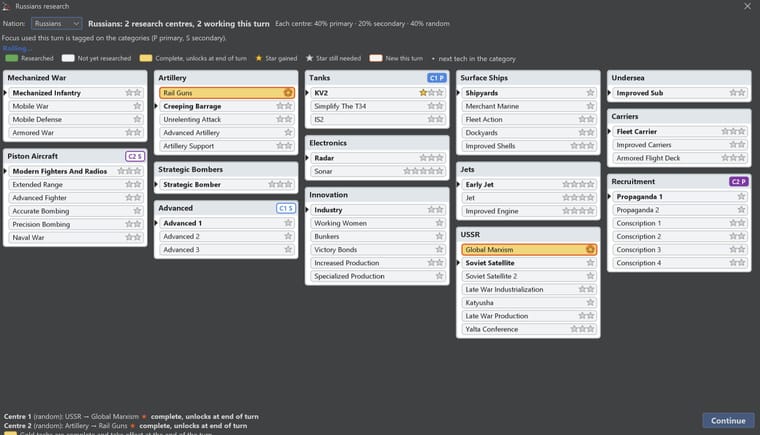Click next-tech arrow beside Mechanized Infantry
This screenshot has height=435, width=760.
[5, 93]
